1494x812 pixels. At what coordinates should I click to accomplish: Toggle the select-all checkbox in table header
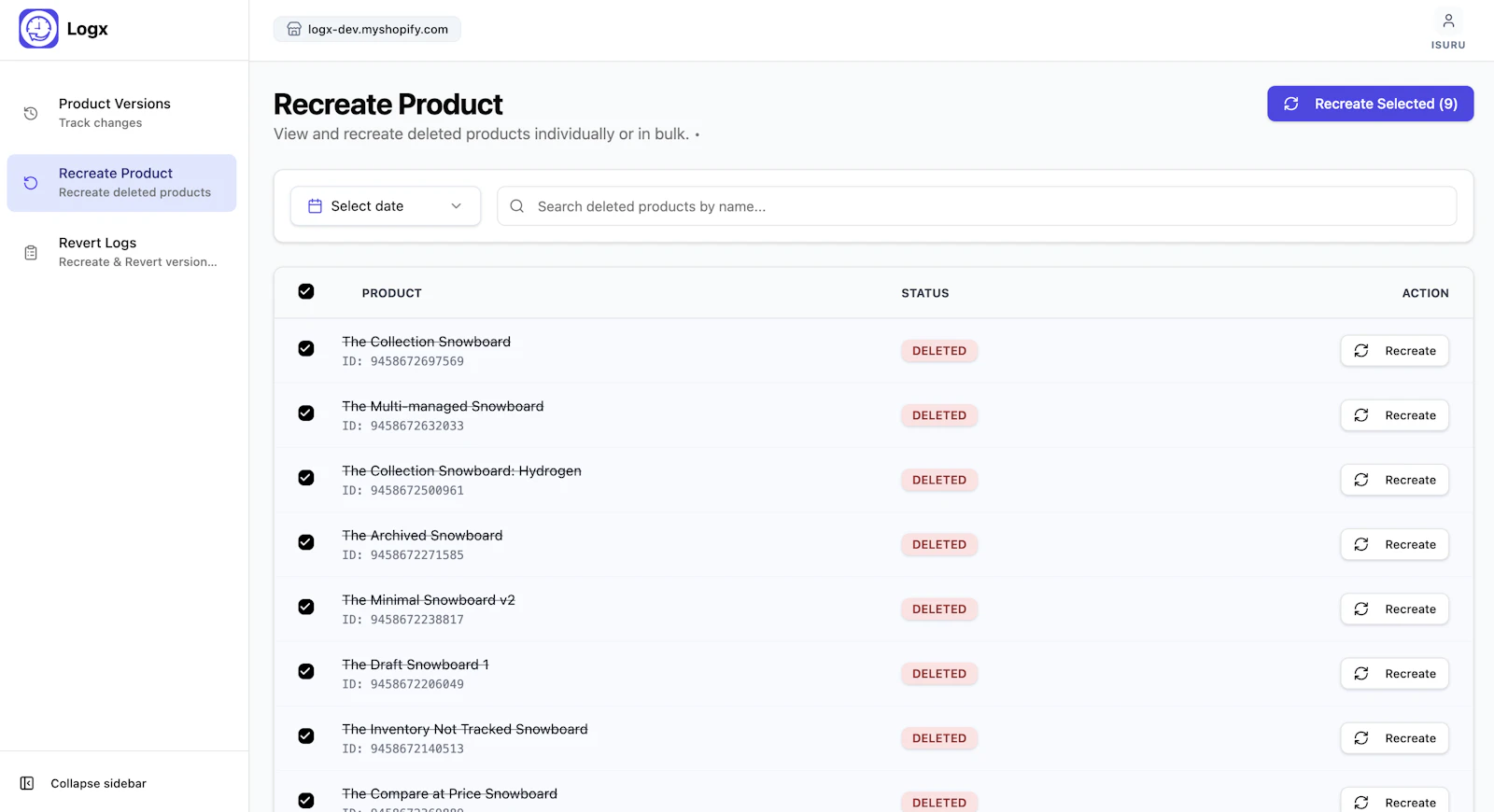pyautogui.click(x=306, y=291)
